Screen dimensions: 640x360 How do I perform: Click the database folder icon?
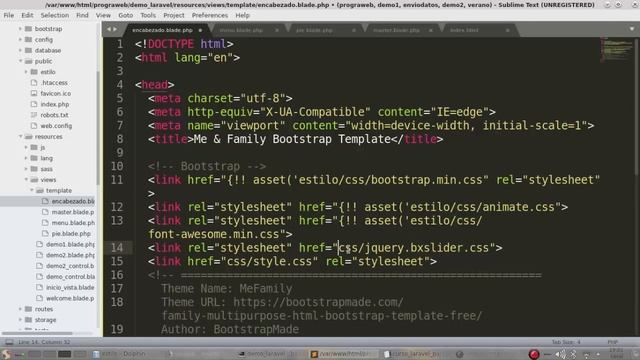[x=28, y=50]
